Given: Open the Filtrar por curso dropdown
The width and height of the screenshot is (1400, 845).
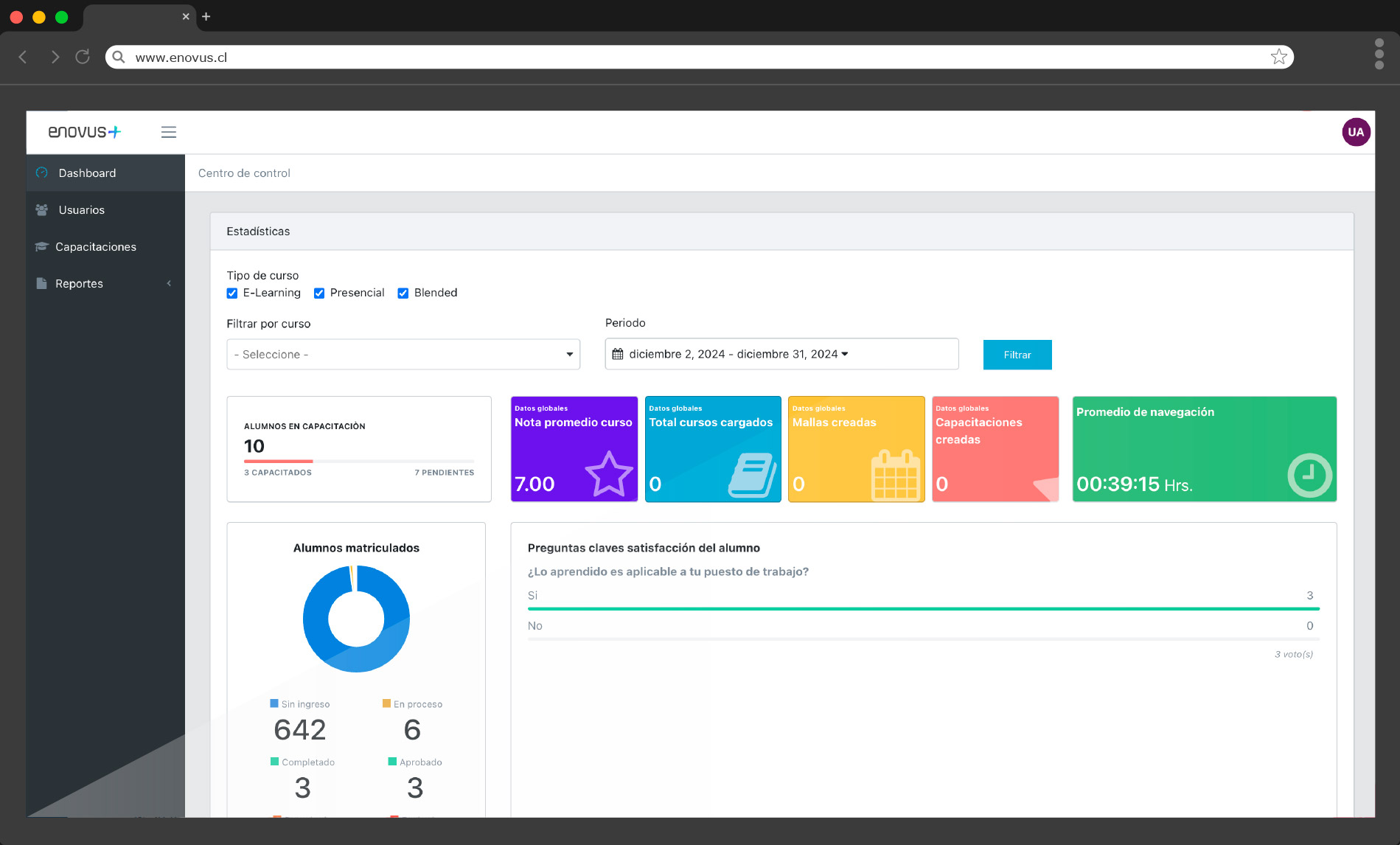Looking at the screenshot, I should click(403, 355).
